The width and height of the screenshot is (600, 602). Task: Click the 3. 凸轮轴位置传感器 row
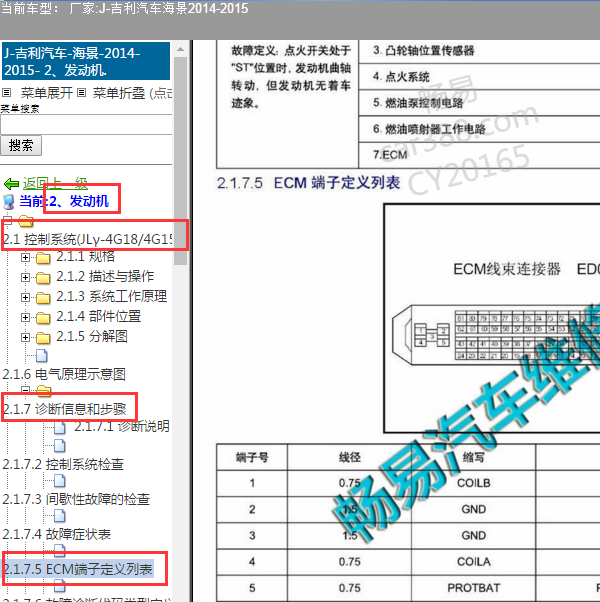tap(479, 51)
